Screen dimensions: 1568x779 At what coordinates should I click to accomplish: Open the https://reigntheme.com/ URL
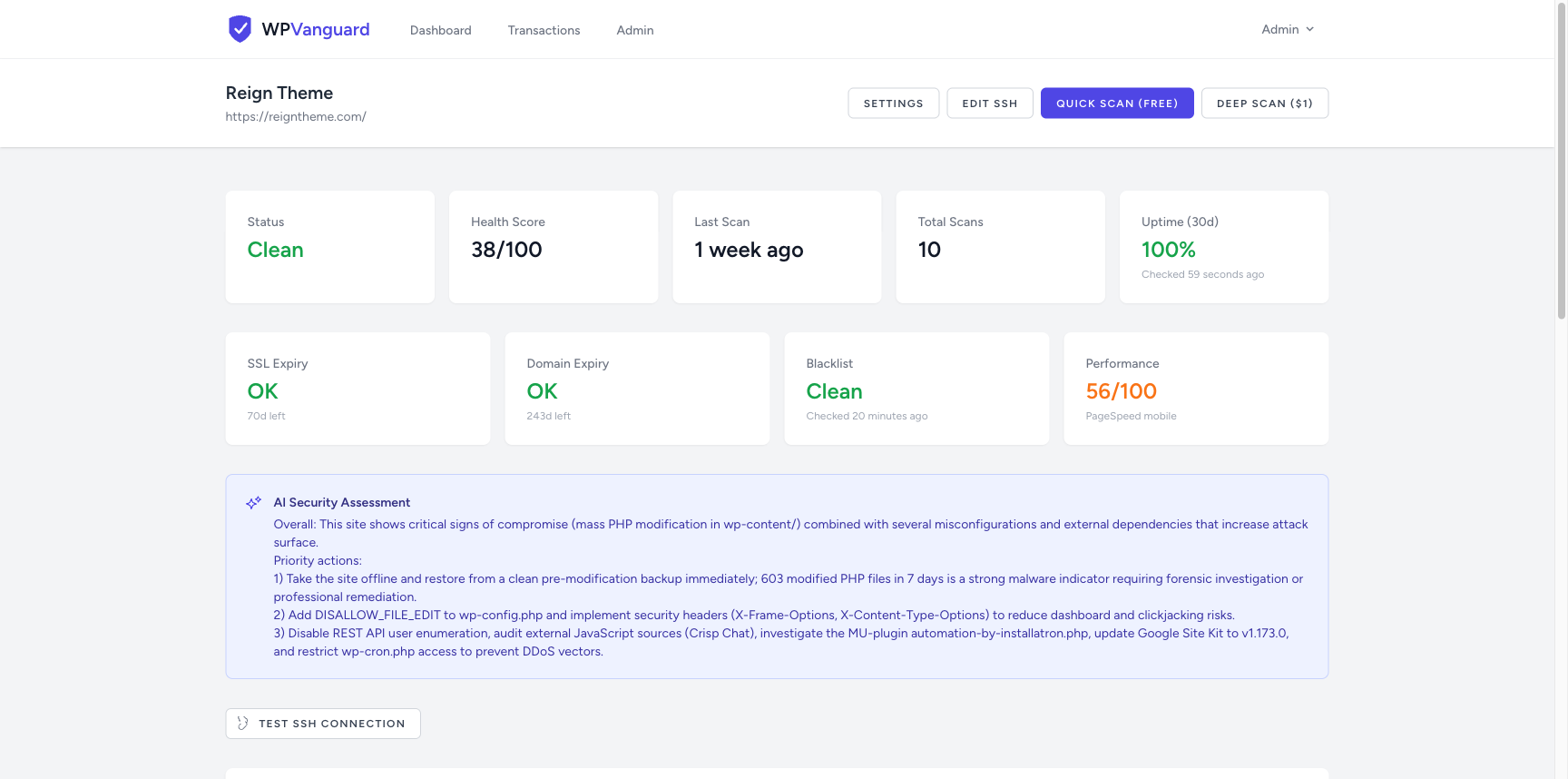[296, 116]
